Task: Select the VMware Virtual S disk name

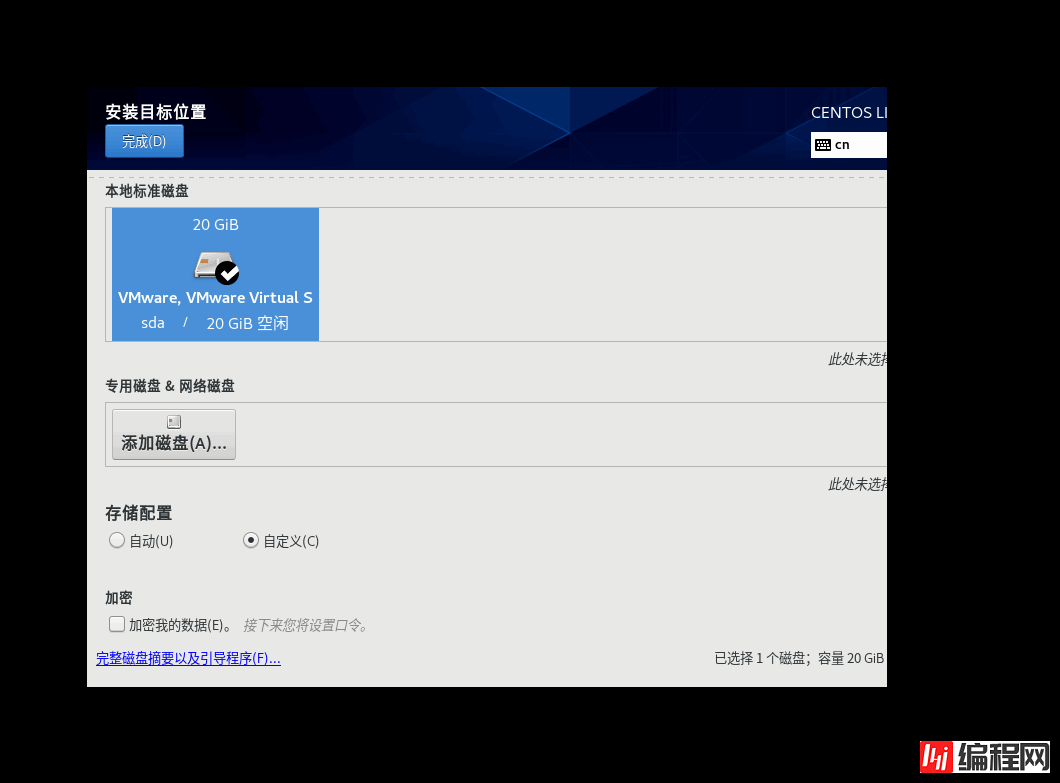Action: (215, 298)
